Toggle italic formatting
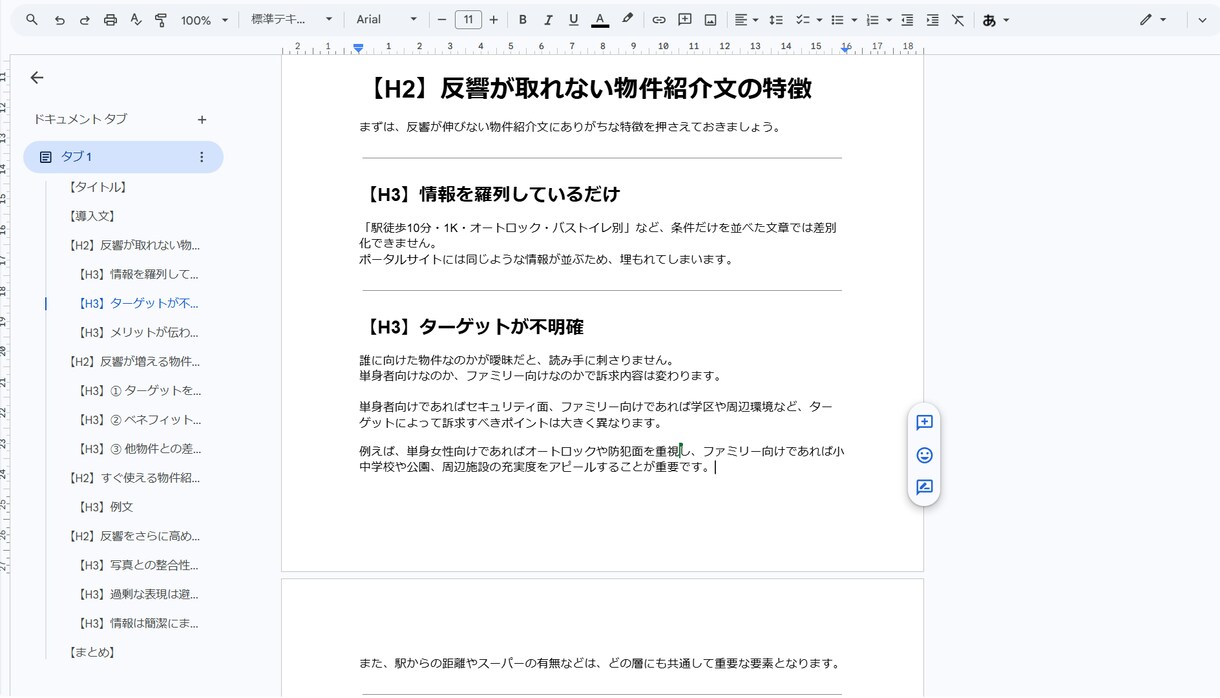The image size is (1220, 698). 548,20
